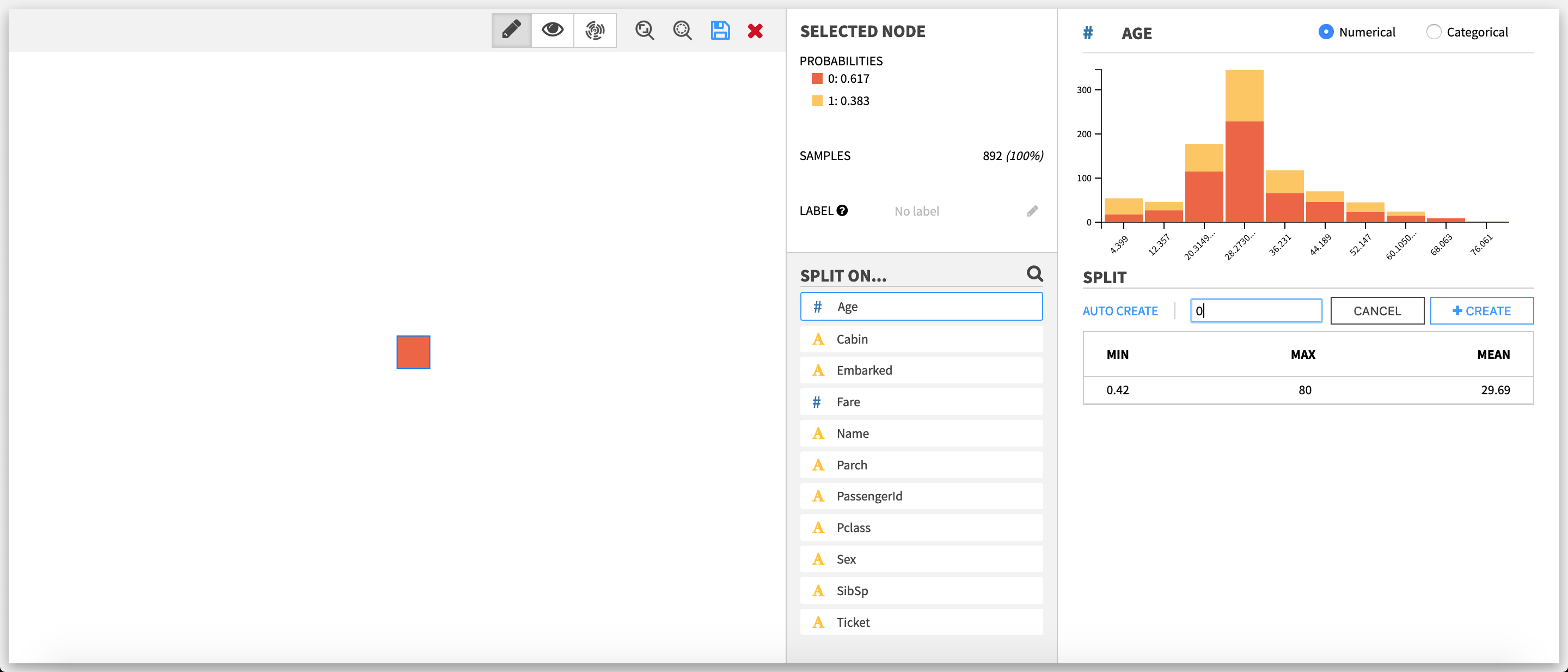Switch to the eye view mode
The height and width of the screenshot is (672, 1568).
[x=552, y=30]
